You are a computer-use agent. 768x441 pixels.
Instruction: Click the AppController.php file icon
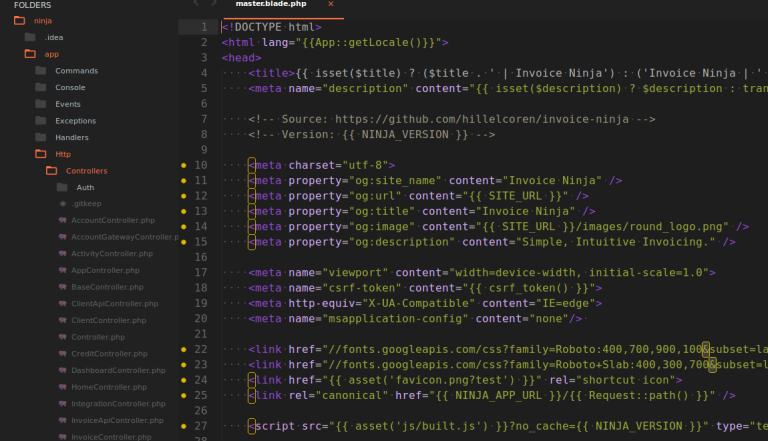pos(63,270)
